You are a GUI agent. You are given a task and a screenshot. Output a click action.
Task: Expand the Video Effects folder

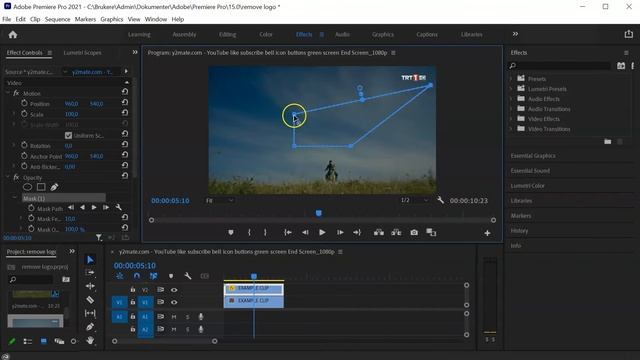[511, 119]
